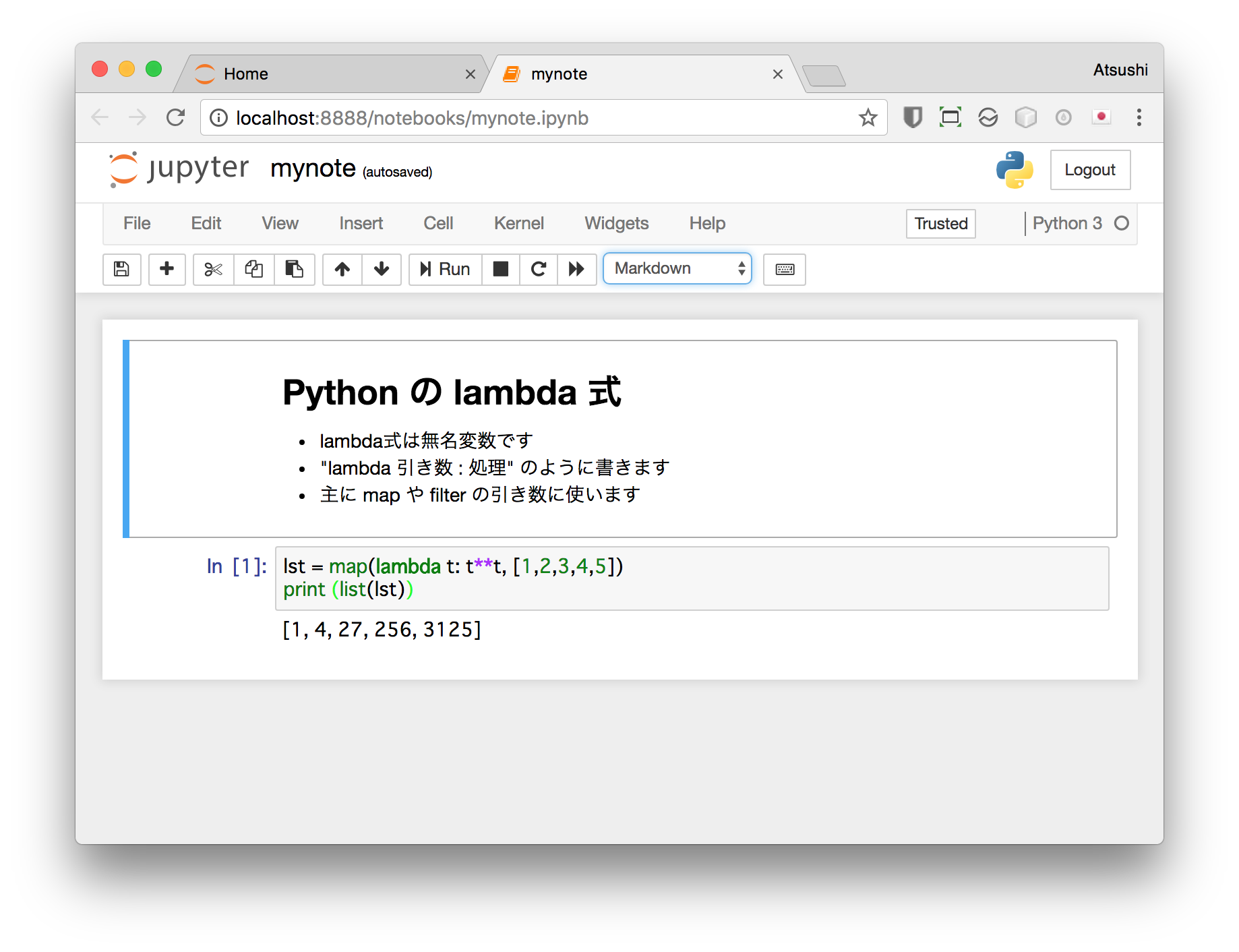Interrupt the kernel with the stop icon
Viewport: 1239px width, 952px height.
[500, 269]
